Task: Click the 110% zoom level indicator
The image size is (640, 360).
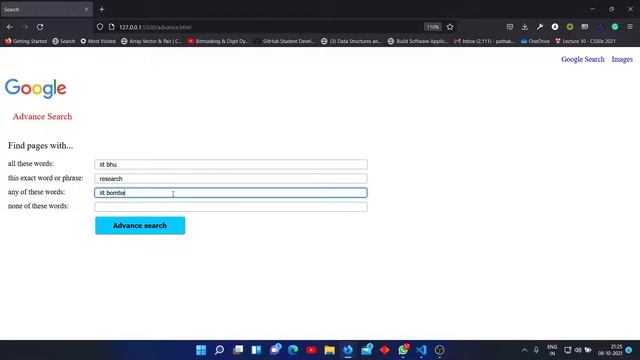Action: tap(433, 27)
